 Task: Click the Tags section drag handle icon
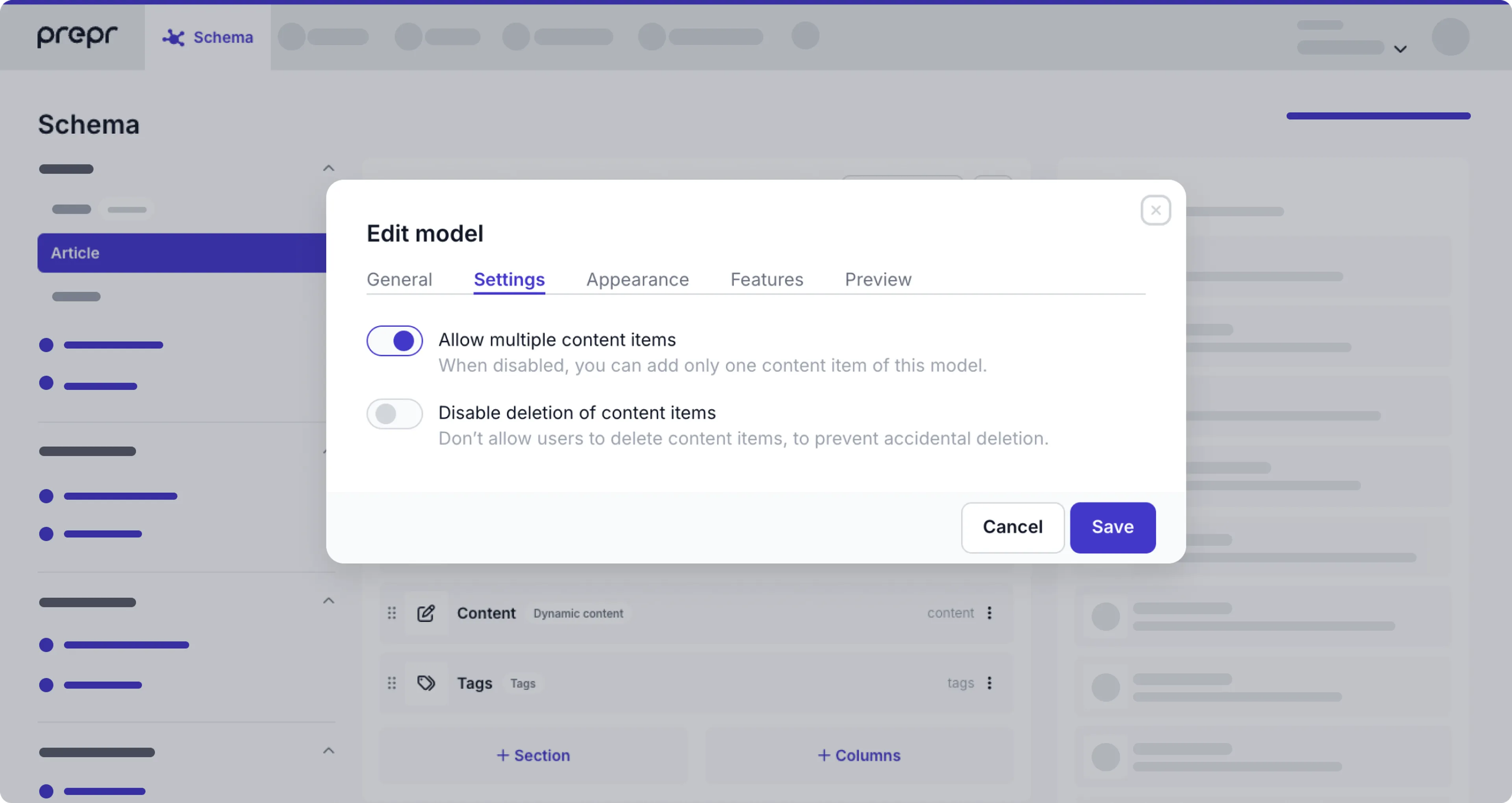391,683
